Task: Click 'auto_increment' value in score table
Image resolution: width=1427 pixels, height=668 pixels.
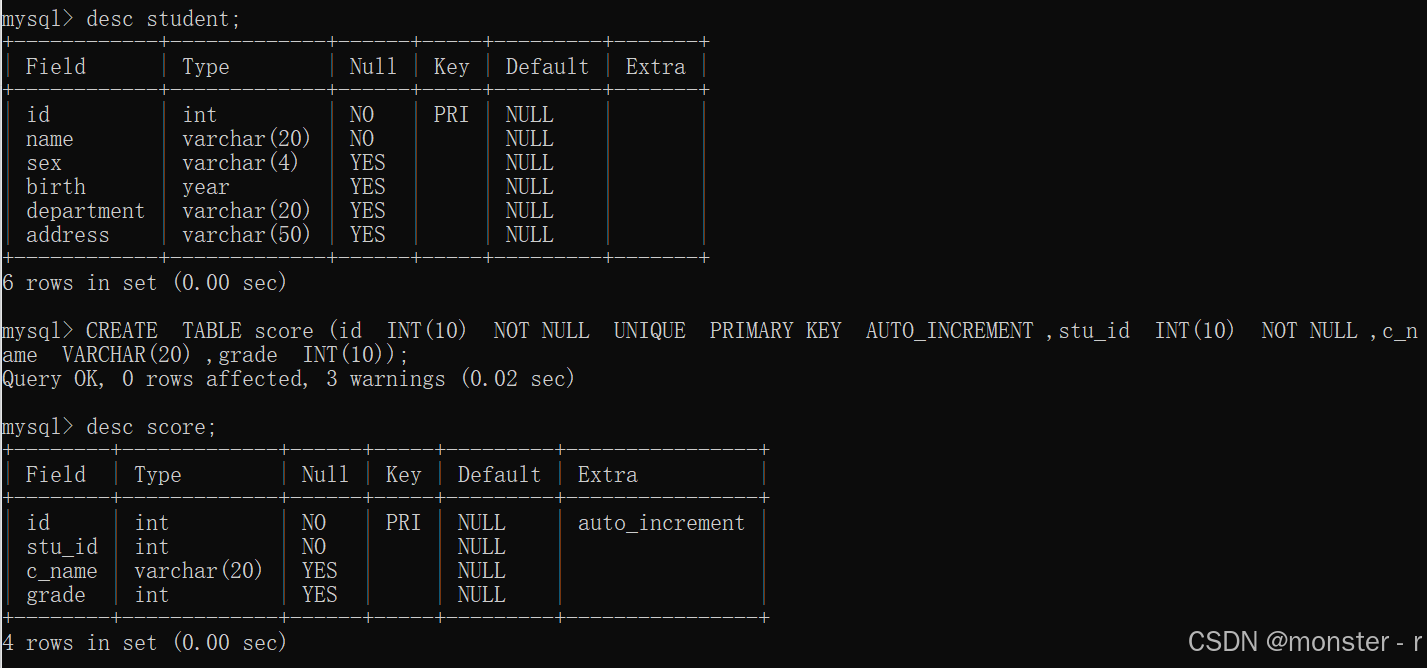Action: (661, 523)
